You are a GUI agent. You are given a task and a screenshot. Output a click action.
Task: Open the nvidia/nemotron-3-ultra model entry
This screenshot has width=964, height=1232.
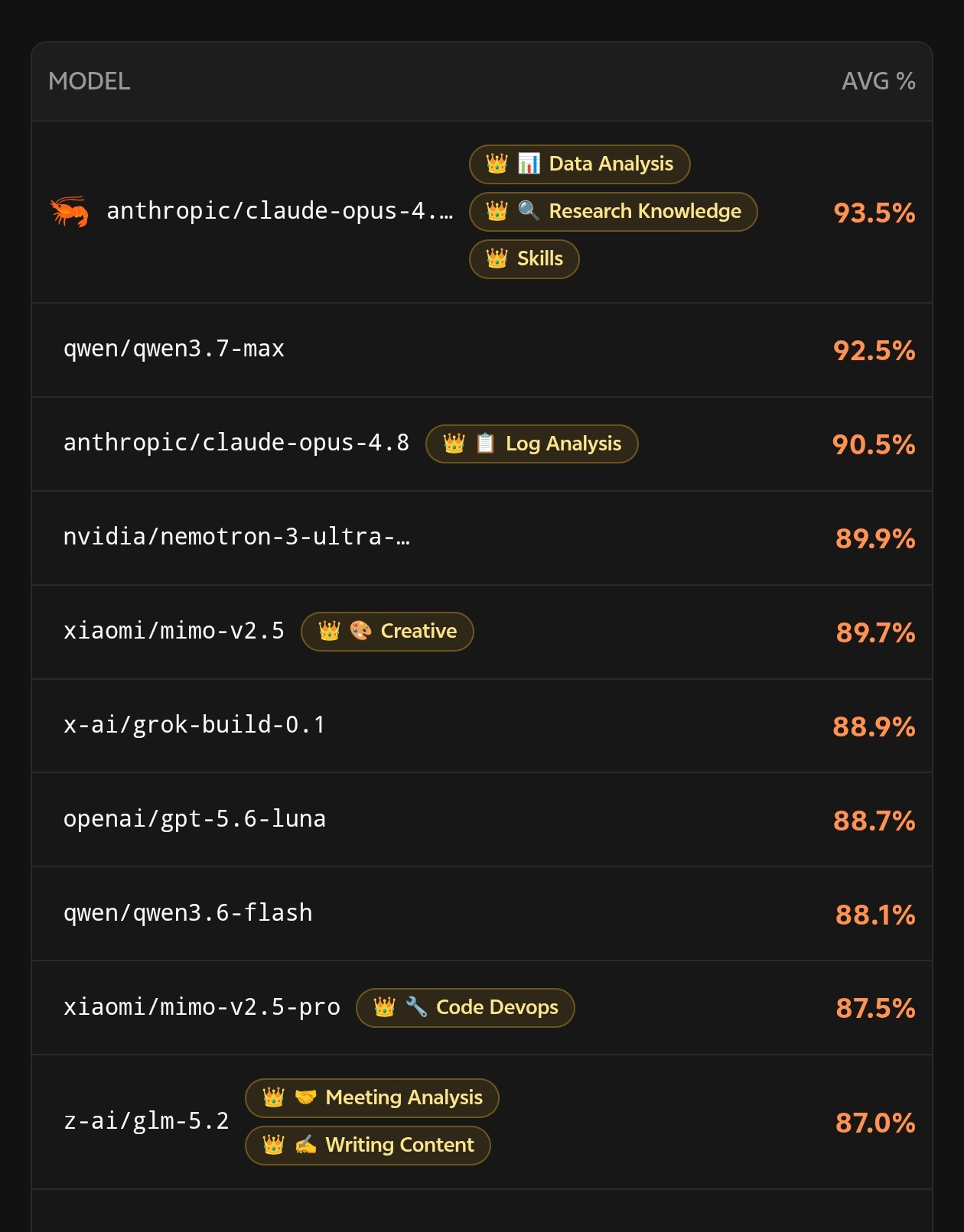point(236,537)
